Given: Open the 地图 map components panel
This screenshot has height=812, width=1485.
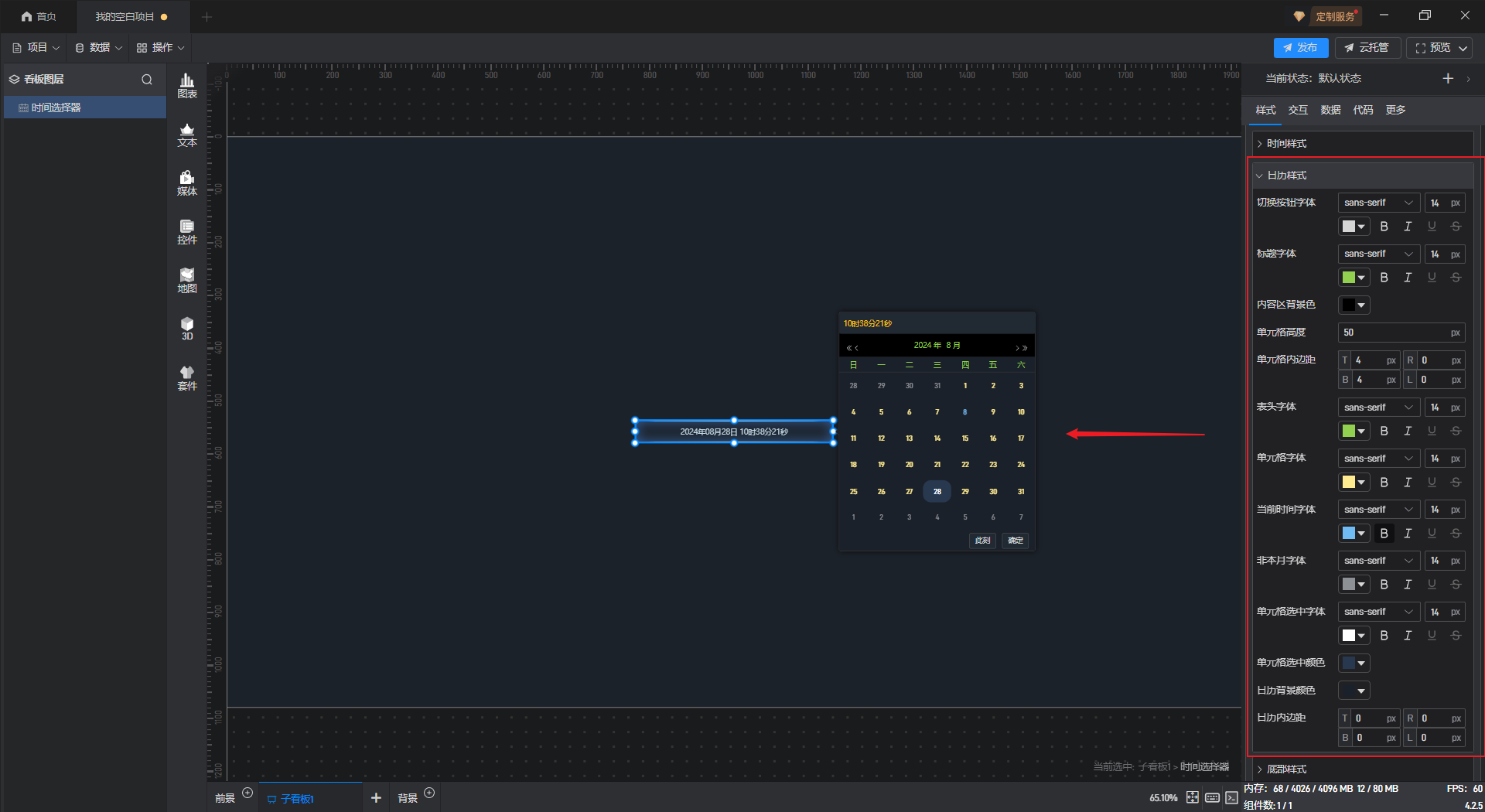Looking at the screenshot, I should coord(187,281).
